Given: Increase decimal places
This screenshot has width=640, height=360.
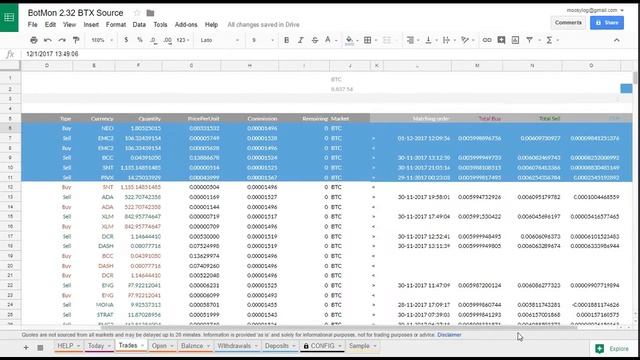Looking at the screenshot, I should 167,40.
